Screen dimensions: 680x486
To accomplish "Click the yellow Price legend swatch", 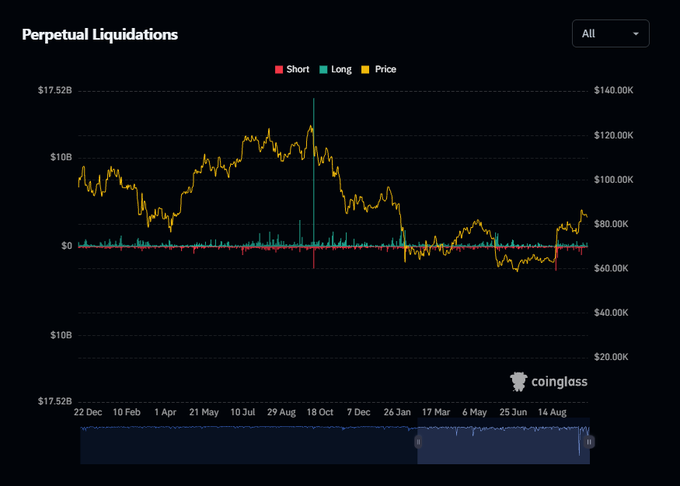I will pos(365,69).
